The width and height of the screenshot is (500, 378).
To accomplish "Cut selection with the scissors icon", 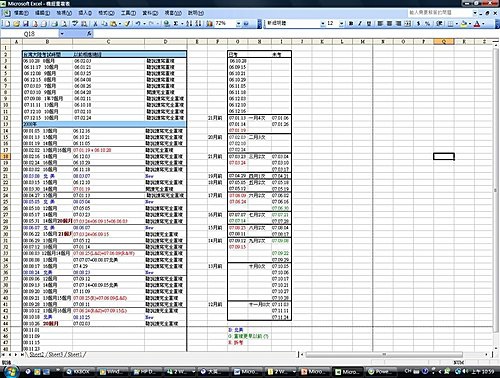I will click(95, 23).
